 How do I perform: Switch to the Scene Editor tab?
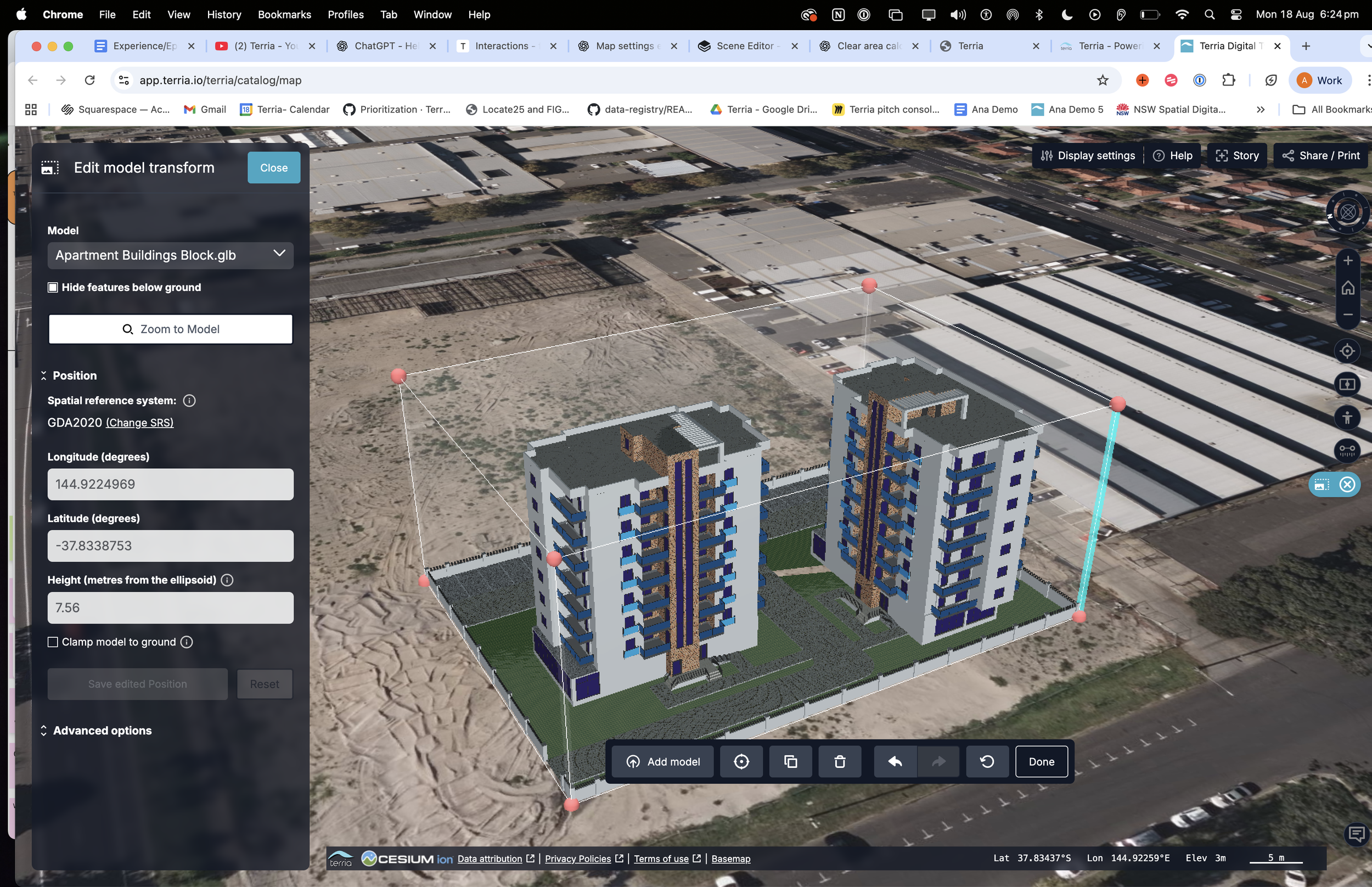744,46
